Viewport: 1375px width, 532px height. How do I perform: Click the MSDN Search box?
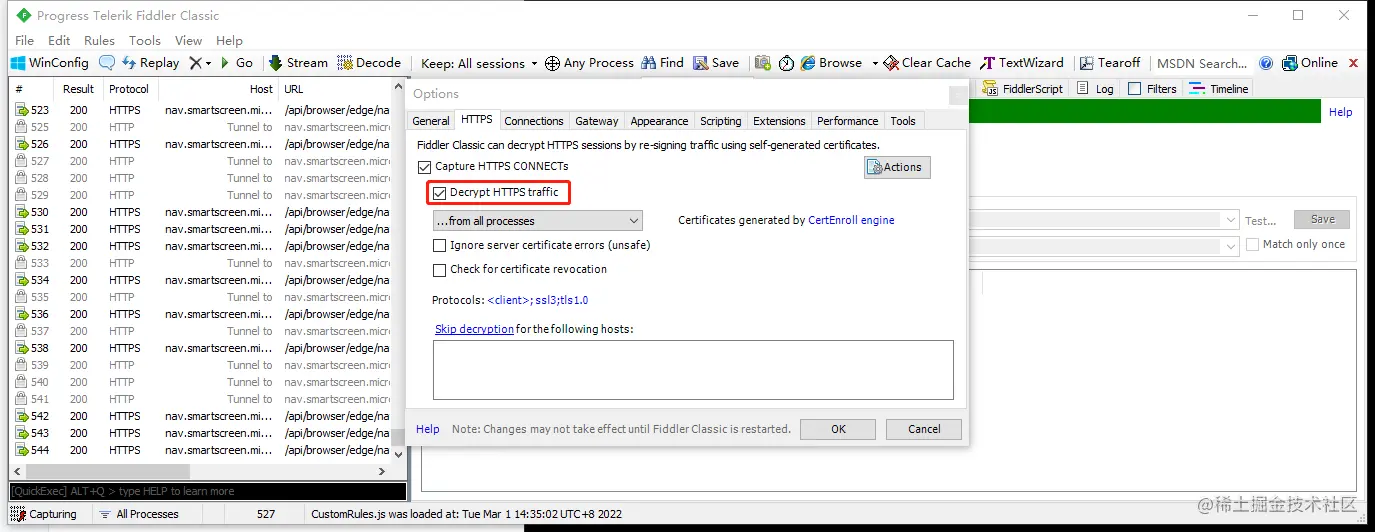coord(1202,63)
